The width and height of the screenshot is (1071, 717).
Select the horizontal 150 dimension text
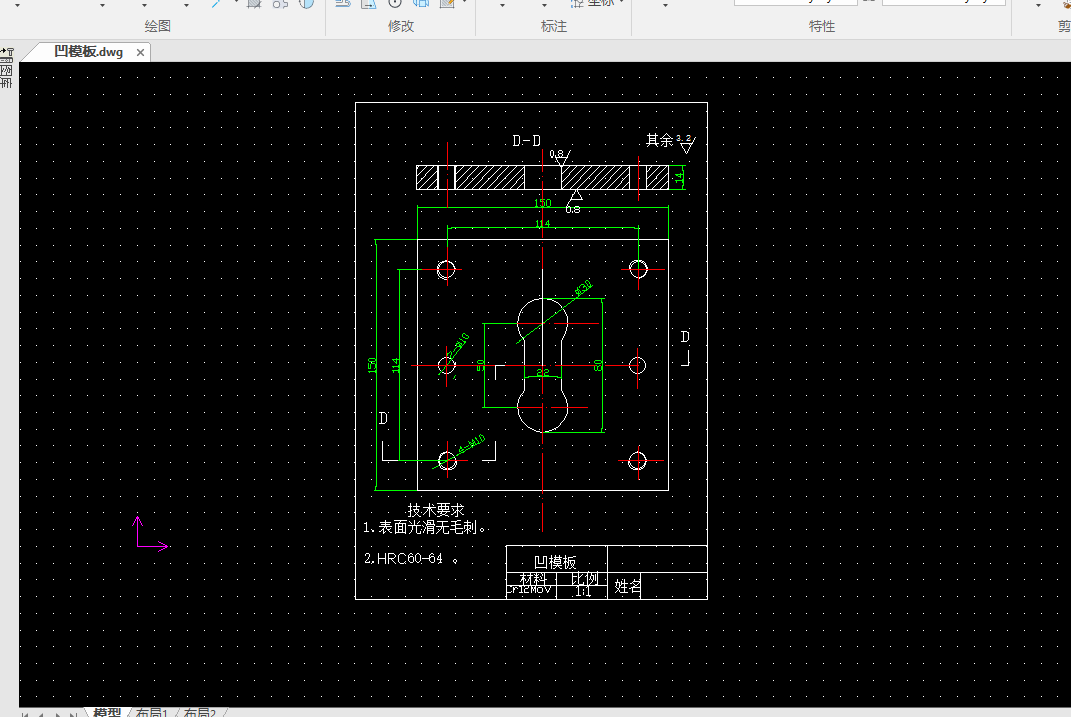[543, 203]
